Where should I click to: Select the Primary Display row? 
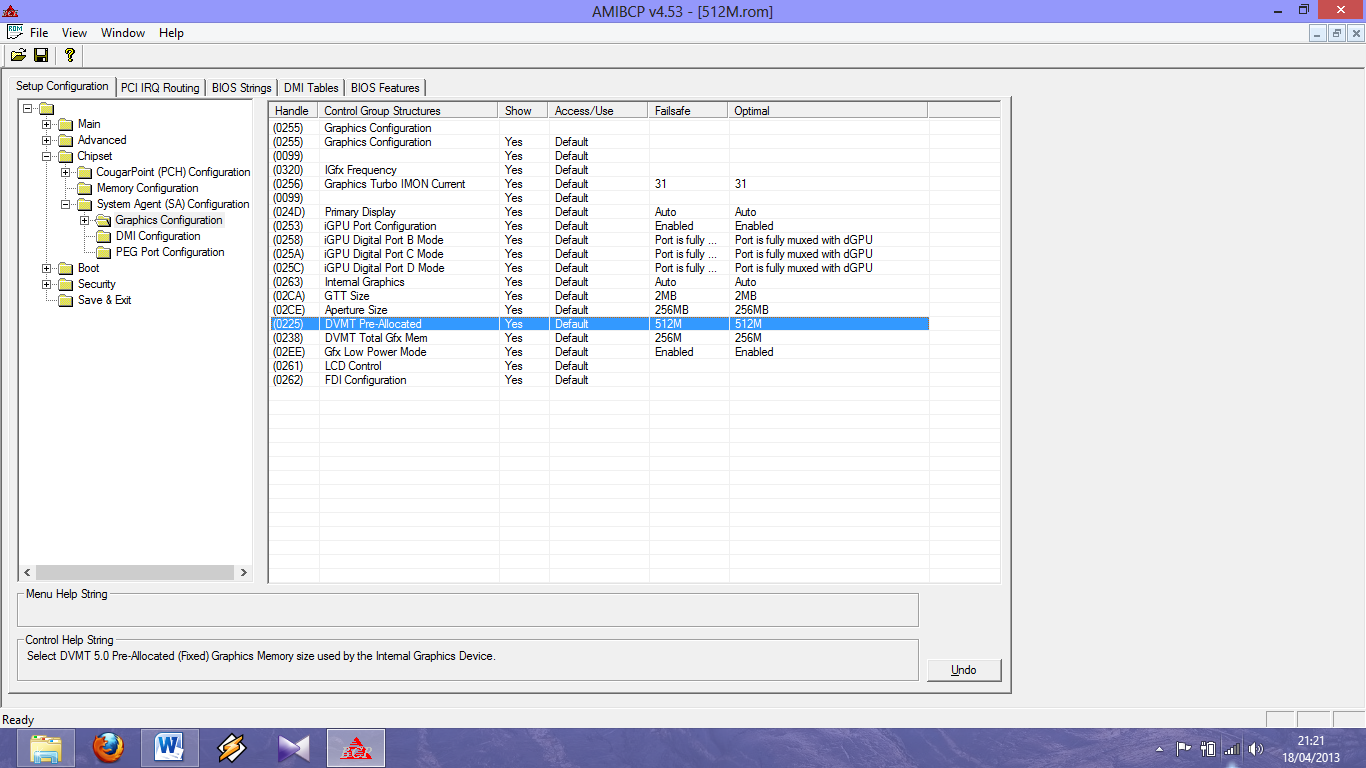pos(599,212)
